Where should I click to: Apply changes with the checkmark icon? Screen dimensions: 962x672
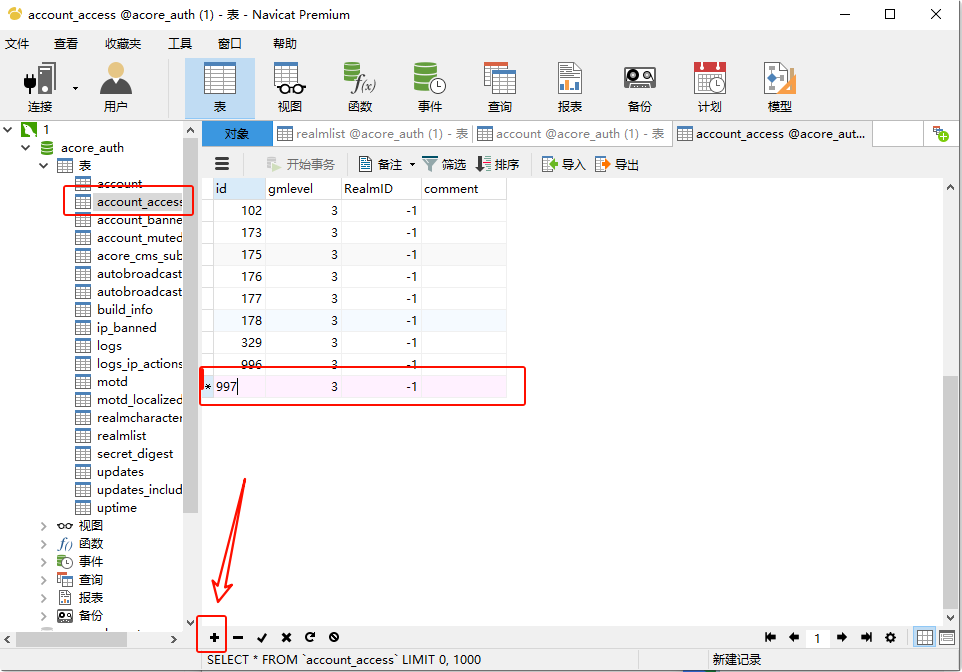click(x=262, y=637)
